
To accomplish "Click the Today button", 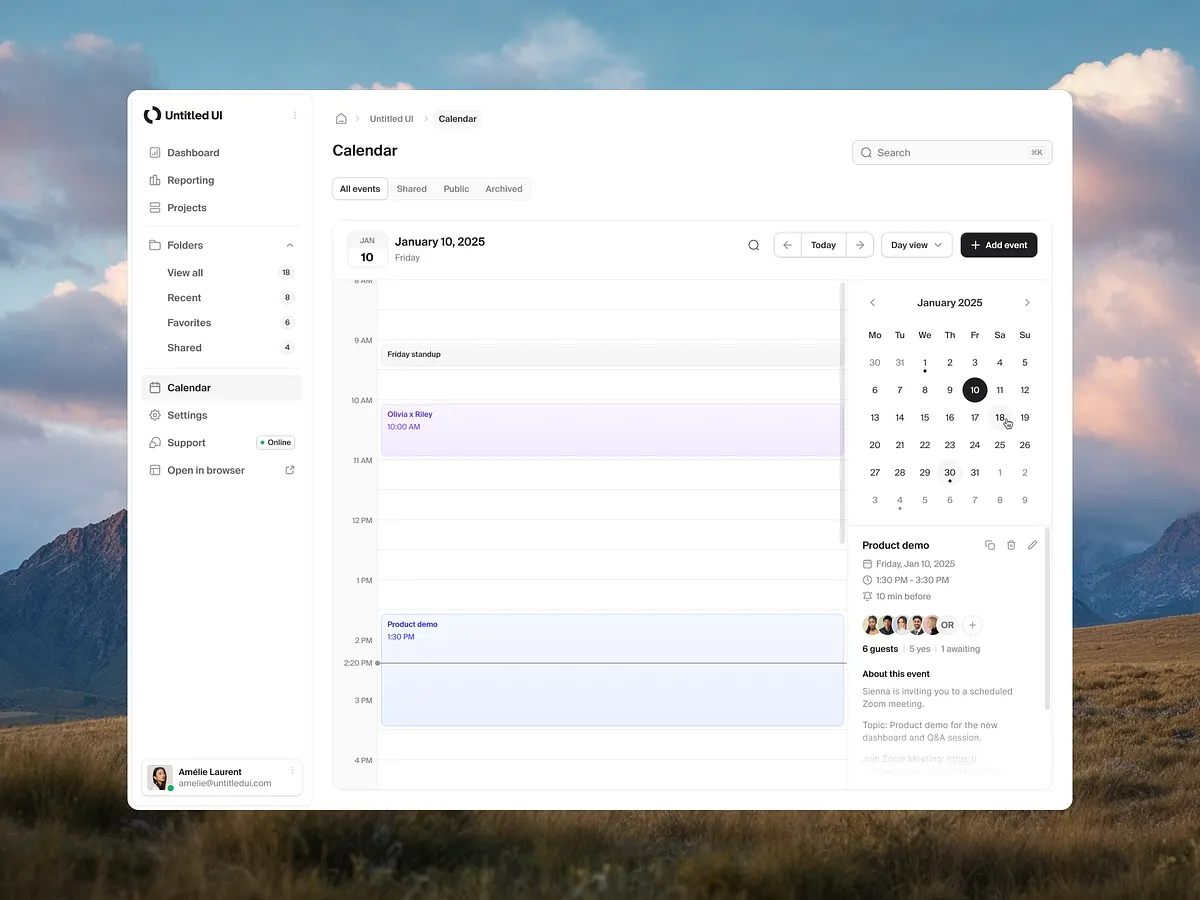I will pos(823,245).
